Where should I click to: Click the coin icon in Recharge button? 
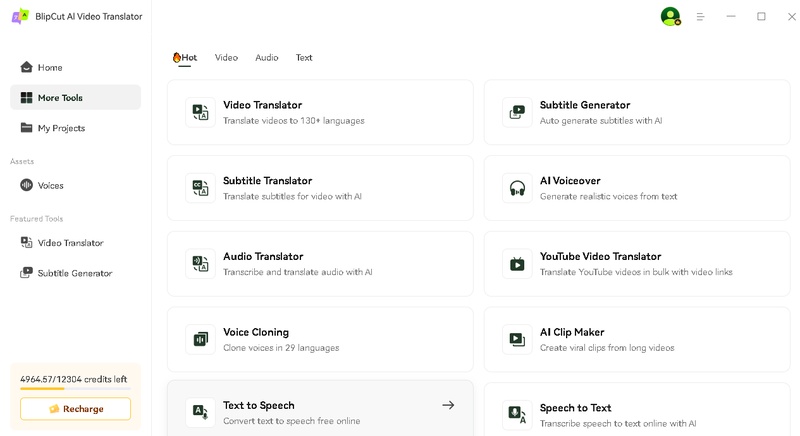point(54,409)
